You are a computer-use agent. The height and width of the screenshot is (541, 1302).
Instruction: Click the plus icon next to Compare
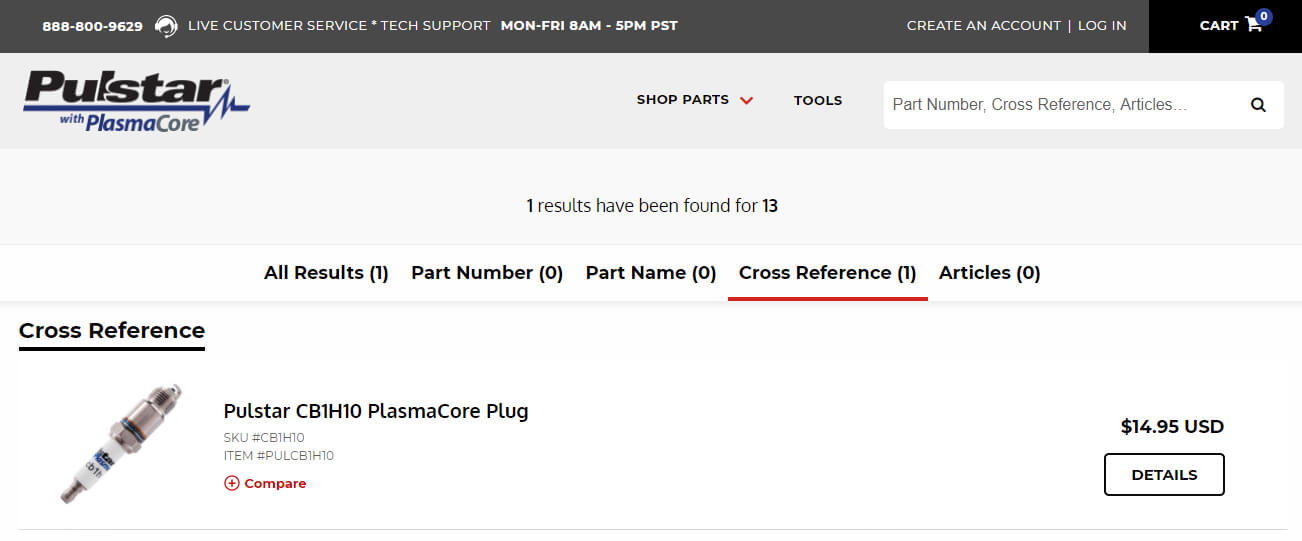232,483
